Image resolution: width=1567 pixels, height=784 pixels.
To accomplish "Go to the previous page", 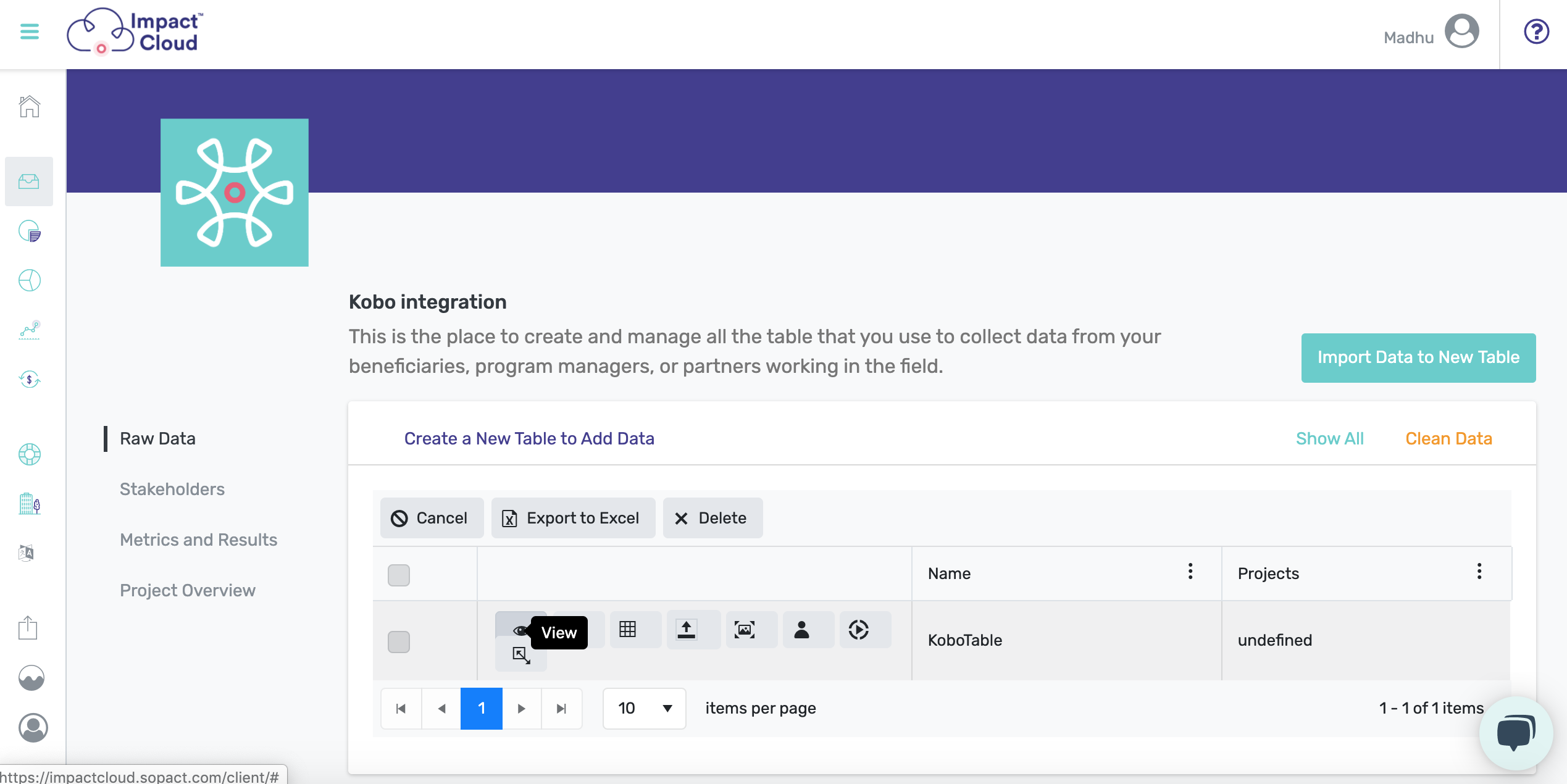I will tap(441, 709).
